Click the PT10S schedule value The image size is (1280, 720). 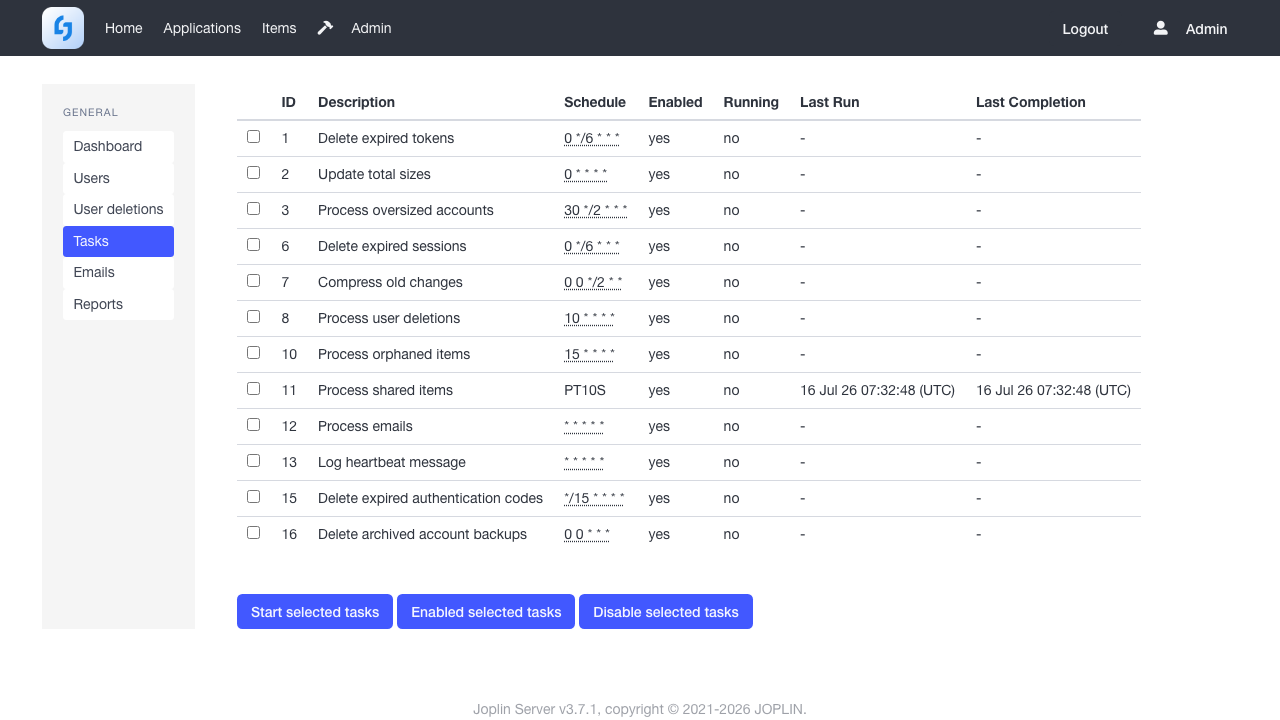[585, 390]
